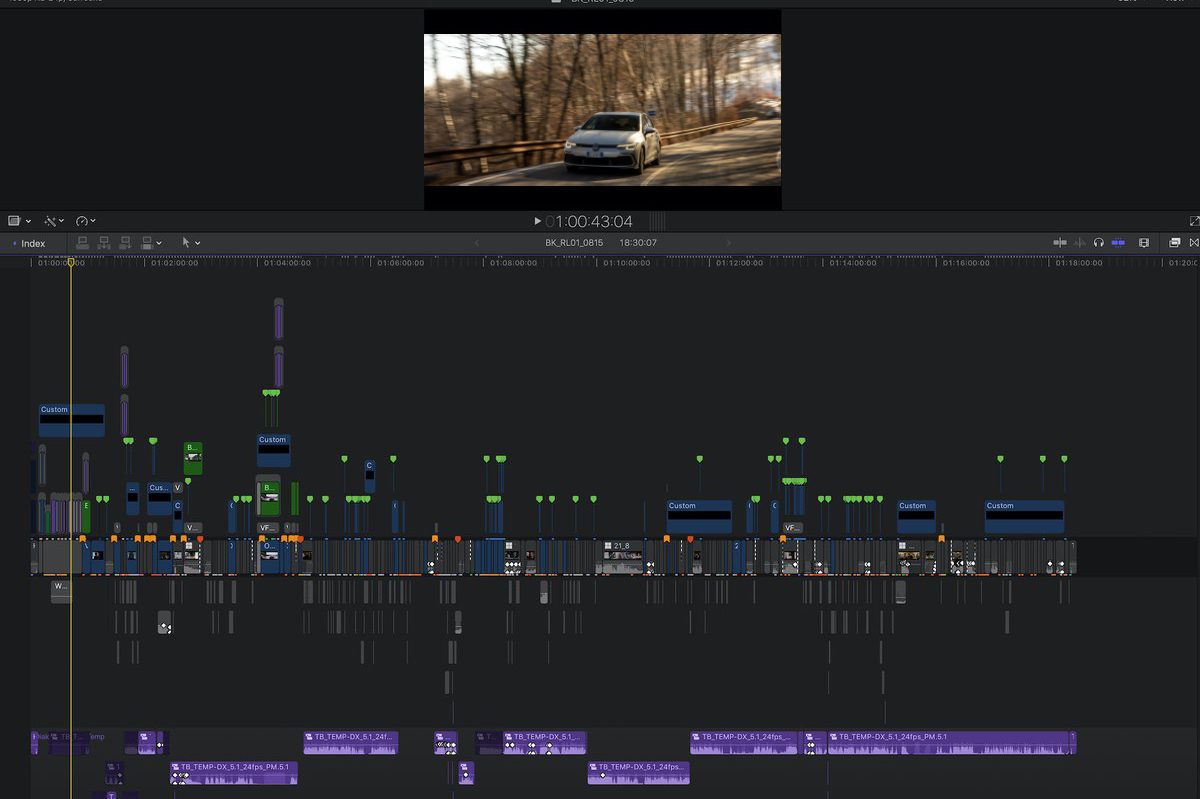
Task: Select the Custom title clip near 01:15:00:00
Action: coord(916,517)
